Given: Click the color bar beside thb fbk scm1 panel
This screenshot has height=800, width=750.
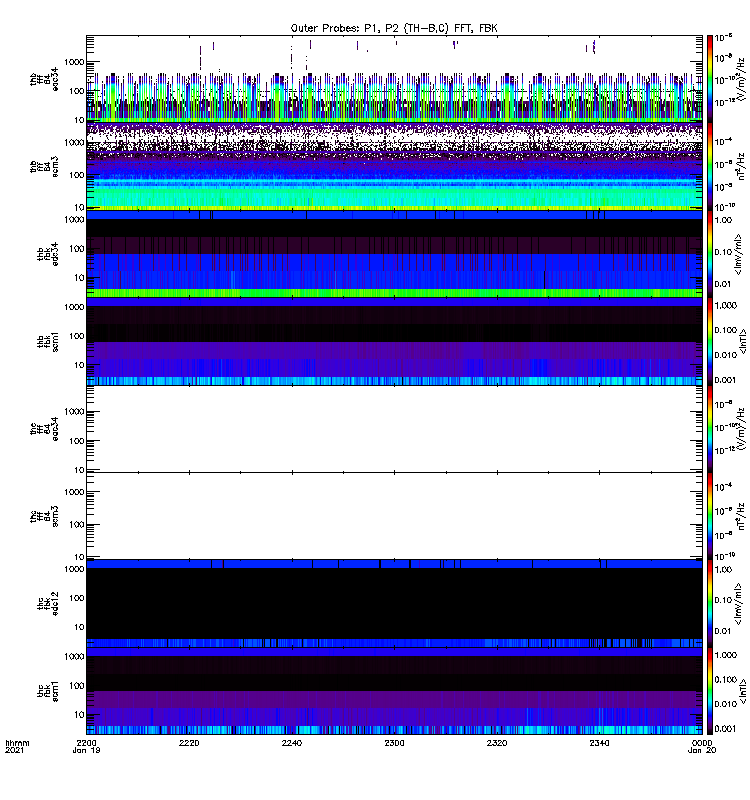Looking at the screenshot, I should coord(710,341).
